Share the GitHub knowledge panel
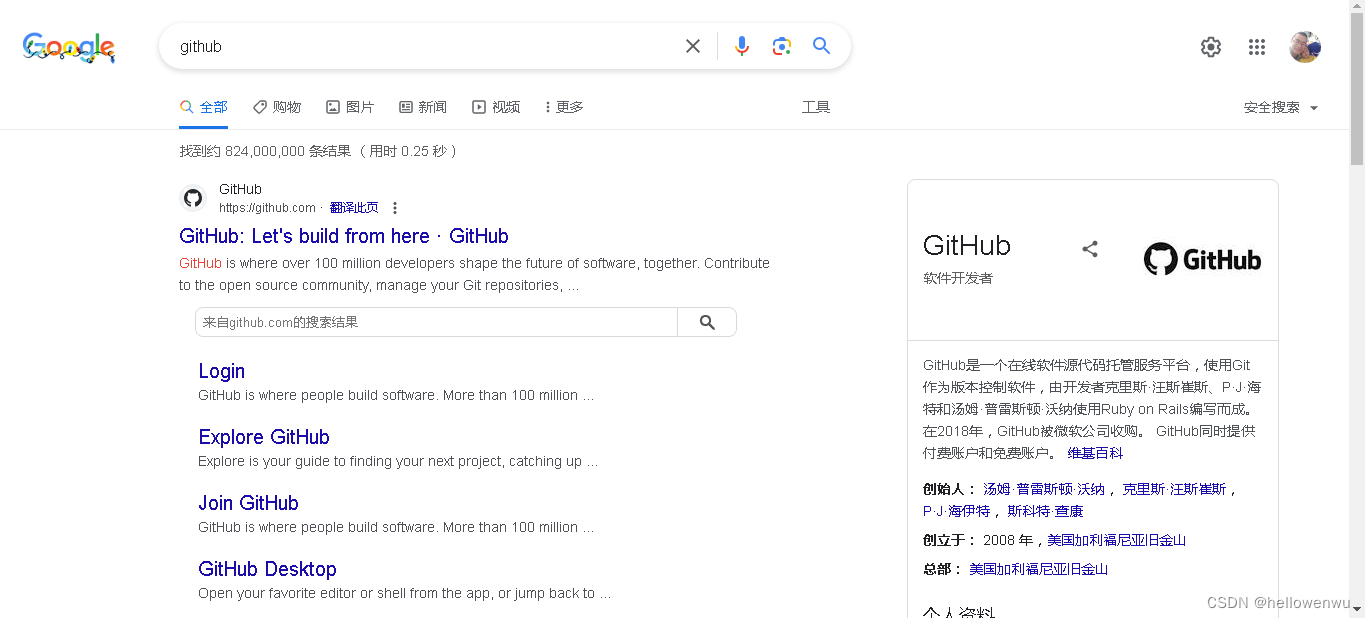 point(1090,249)
